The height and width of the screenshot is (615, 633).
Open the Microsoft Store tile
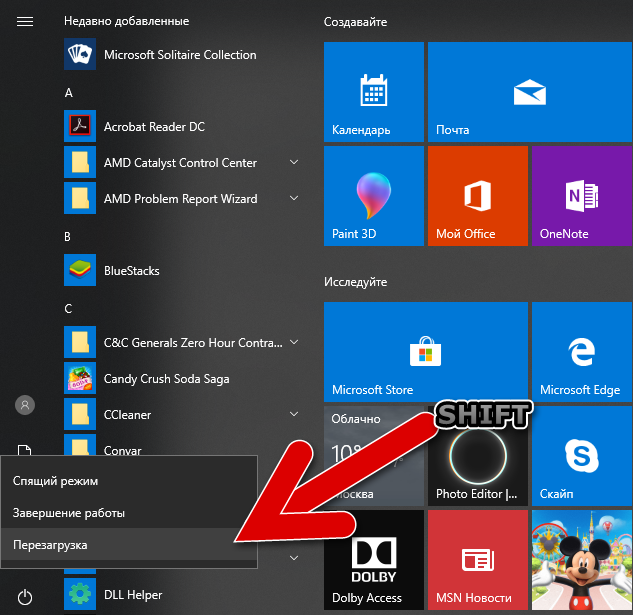click(425, 352)
